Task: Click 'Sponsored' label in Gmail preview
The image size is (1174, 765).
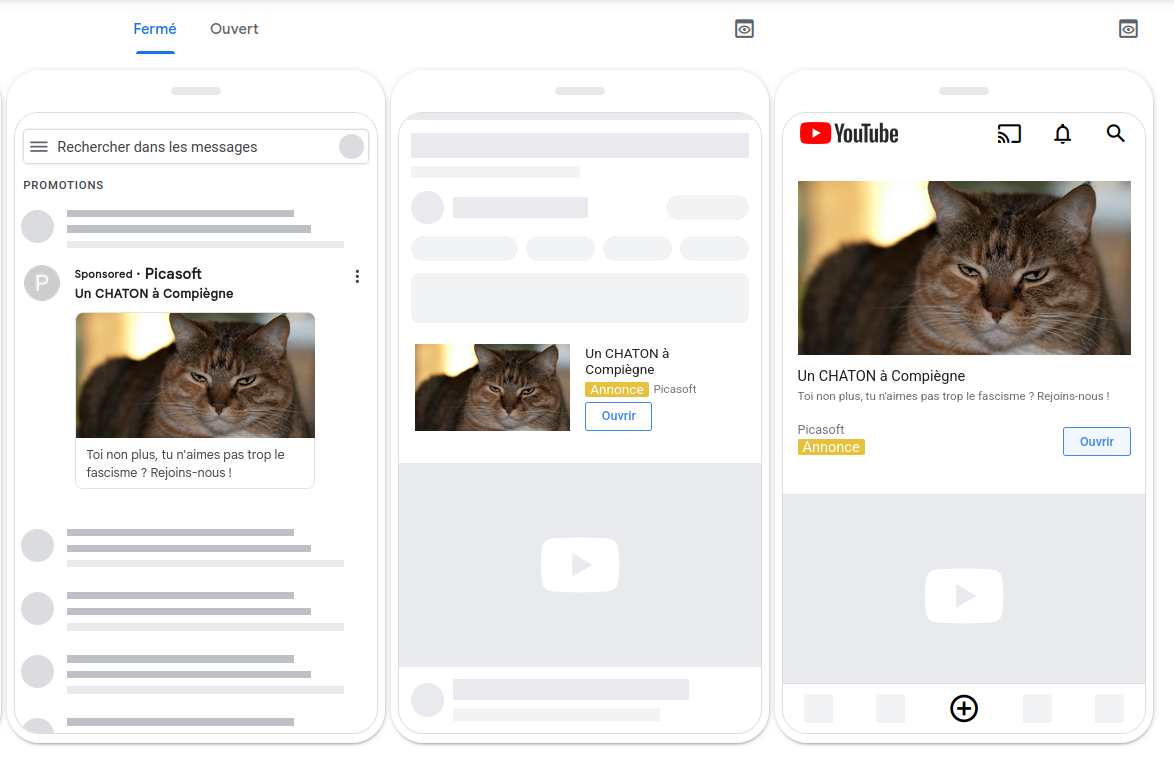Action: point(103,274)
